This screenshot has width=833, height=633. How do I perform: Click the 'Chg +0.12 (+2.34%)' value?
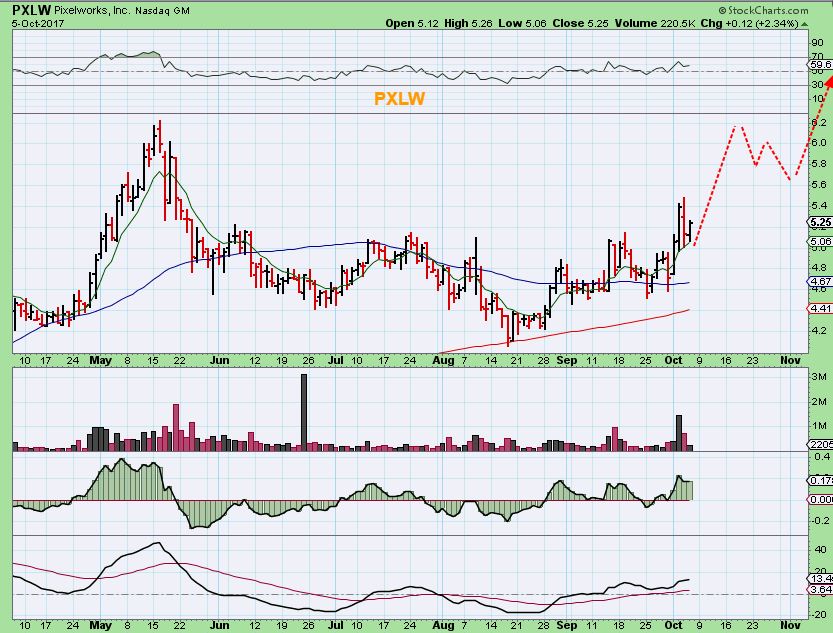point(749,23)
